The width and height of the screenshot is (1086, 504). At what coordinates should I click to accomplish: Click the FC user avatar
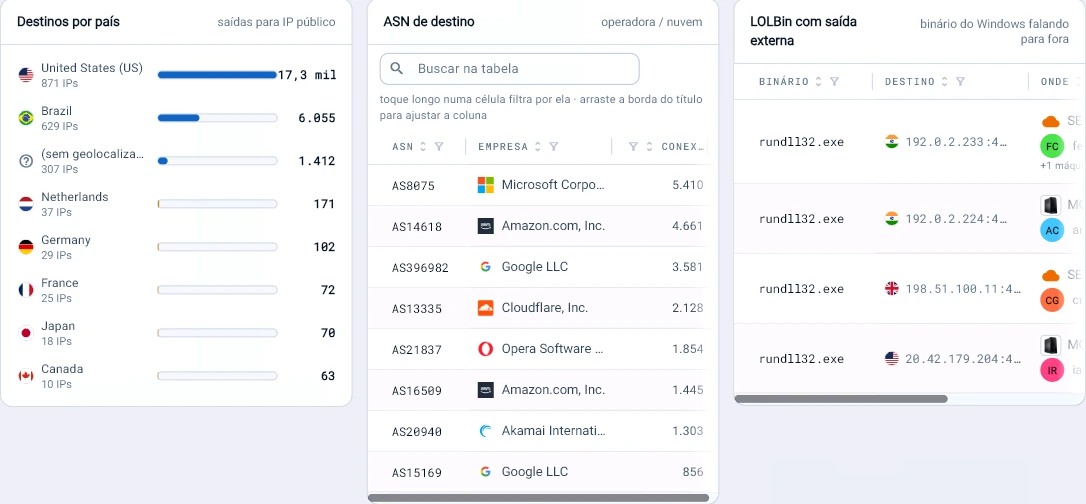click(x=1051, y=147)
